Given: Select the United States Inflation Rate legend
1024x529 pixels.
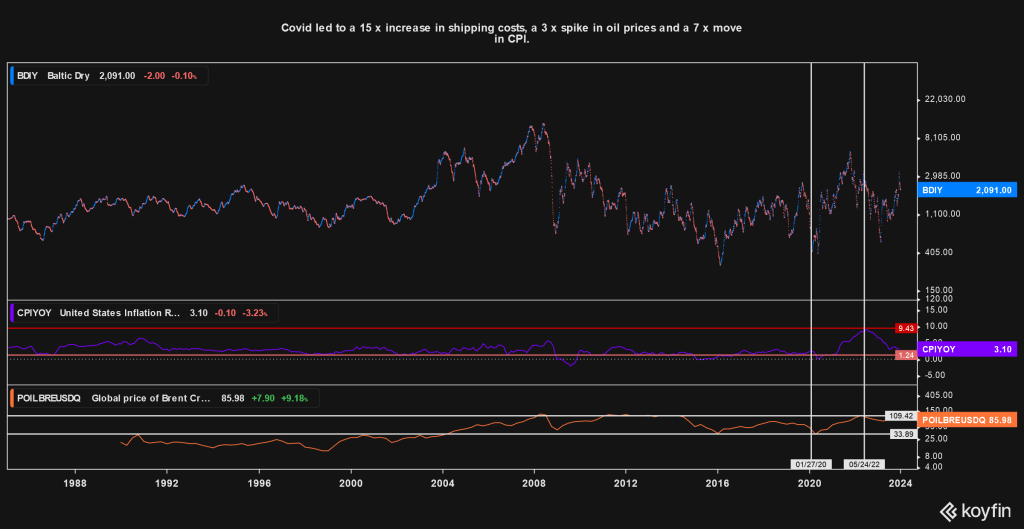Looking at the screenshot, I should pos(120,313).
